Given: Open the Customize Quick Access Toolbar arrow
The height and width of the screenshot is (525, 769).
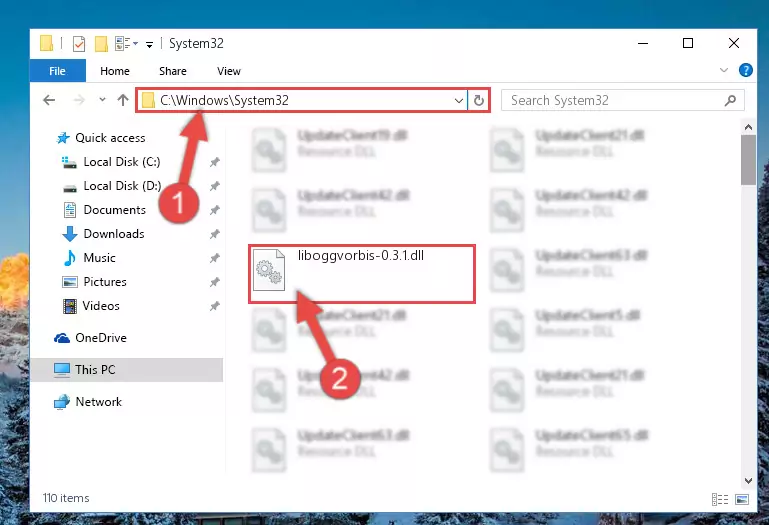Looking at the screenshot, I should pos(149,45).
